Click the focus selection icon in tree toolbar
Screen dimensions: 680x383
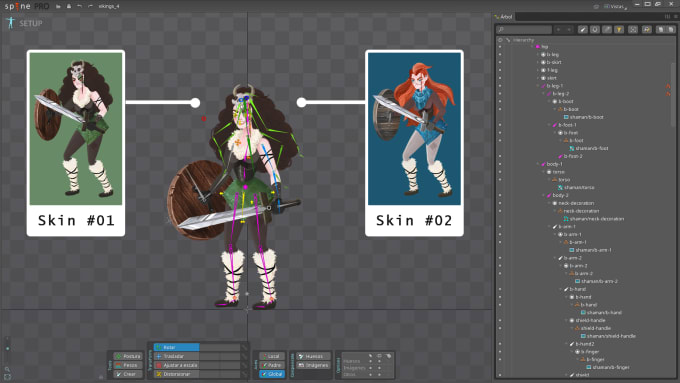tap(633, 29)
